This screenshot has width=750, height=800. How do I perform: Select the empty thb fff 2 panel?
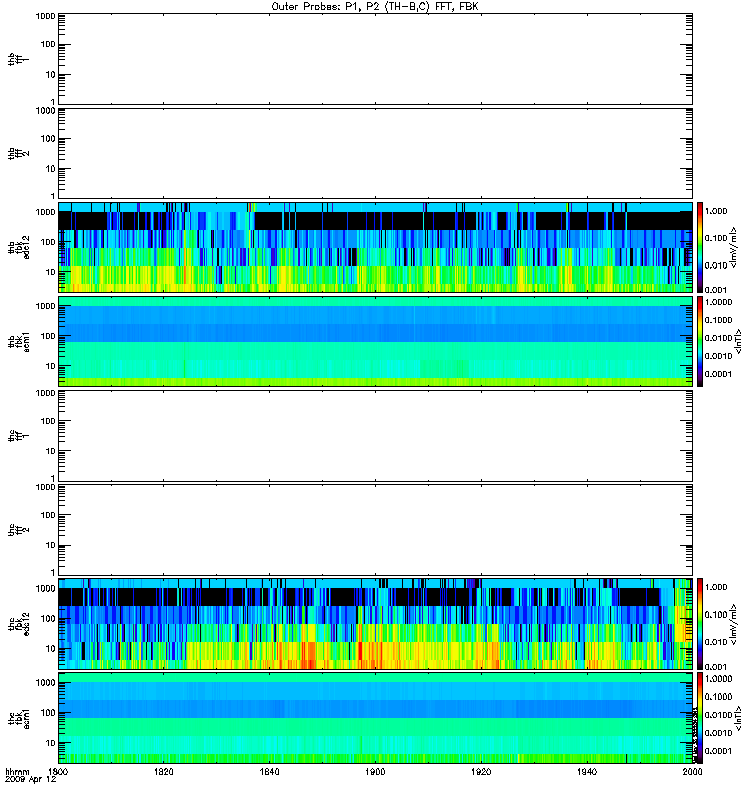(x=375, y=153)
